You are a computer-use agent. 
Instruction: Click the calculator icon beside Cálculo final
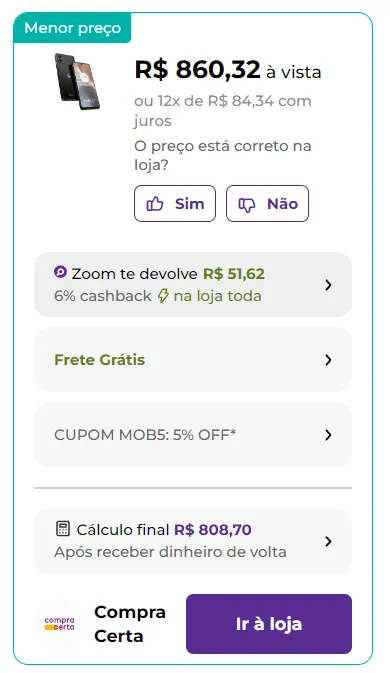pos(63,528)
